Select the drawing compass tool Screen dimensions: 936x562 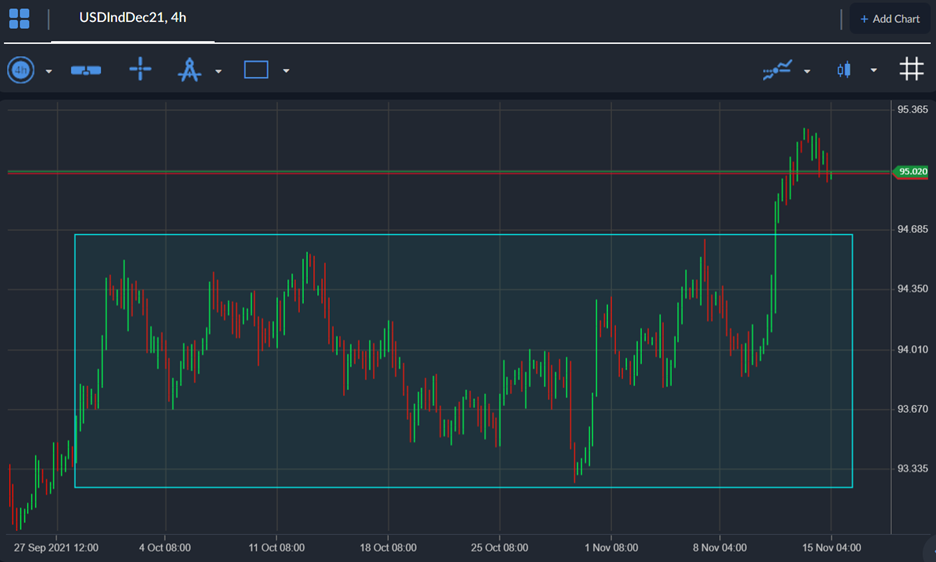pos(189,70)
